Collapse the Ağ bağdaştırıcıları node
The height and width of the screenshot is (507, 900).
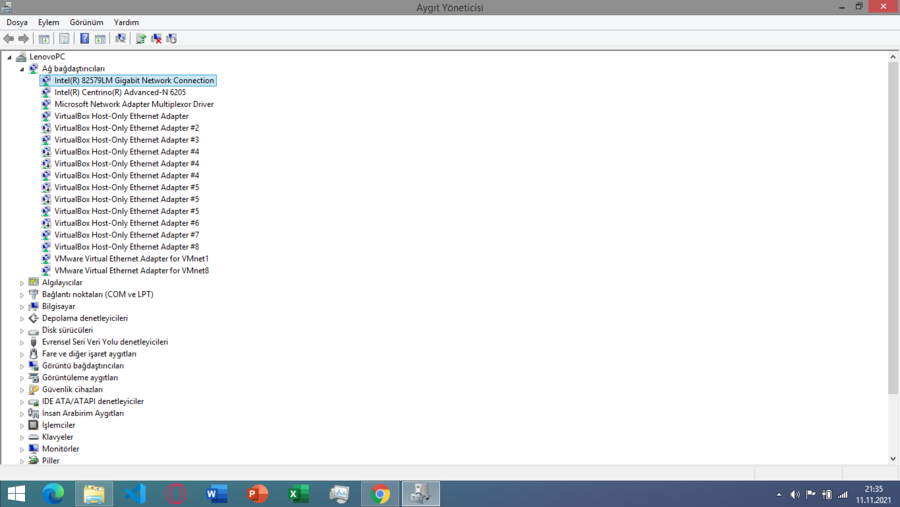pyautogui.click(x=22, y=69)
